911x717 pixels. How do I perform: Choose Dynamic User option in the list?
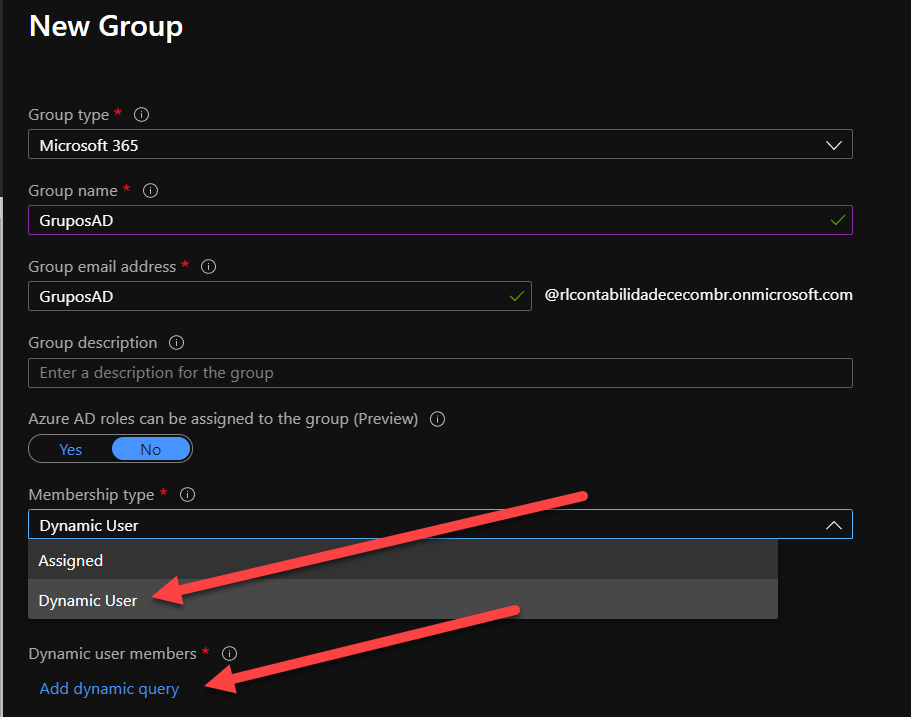coord(403,600)
